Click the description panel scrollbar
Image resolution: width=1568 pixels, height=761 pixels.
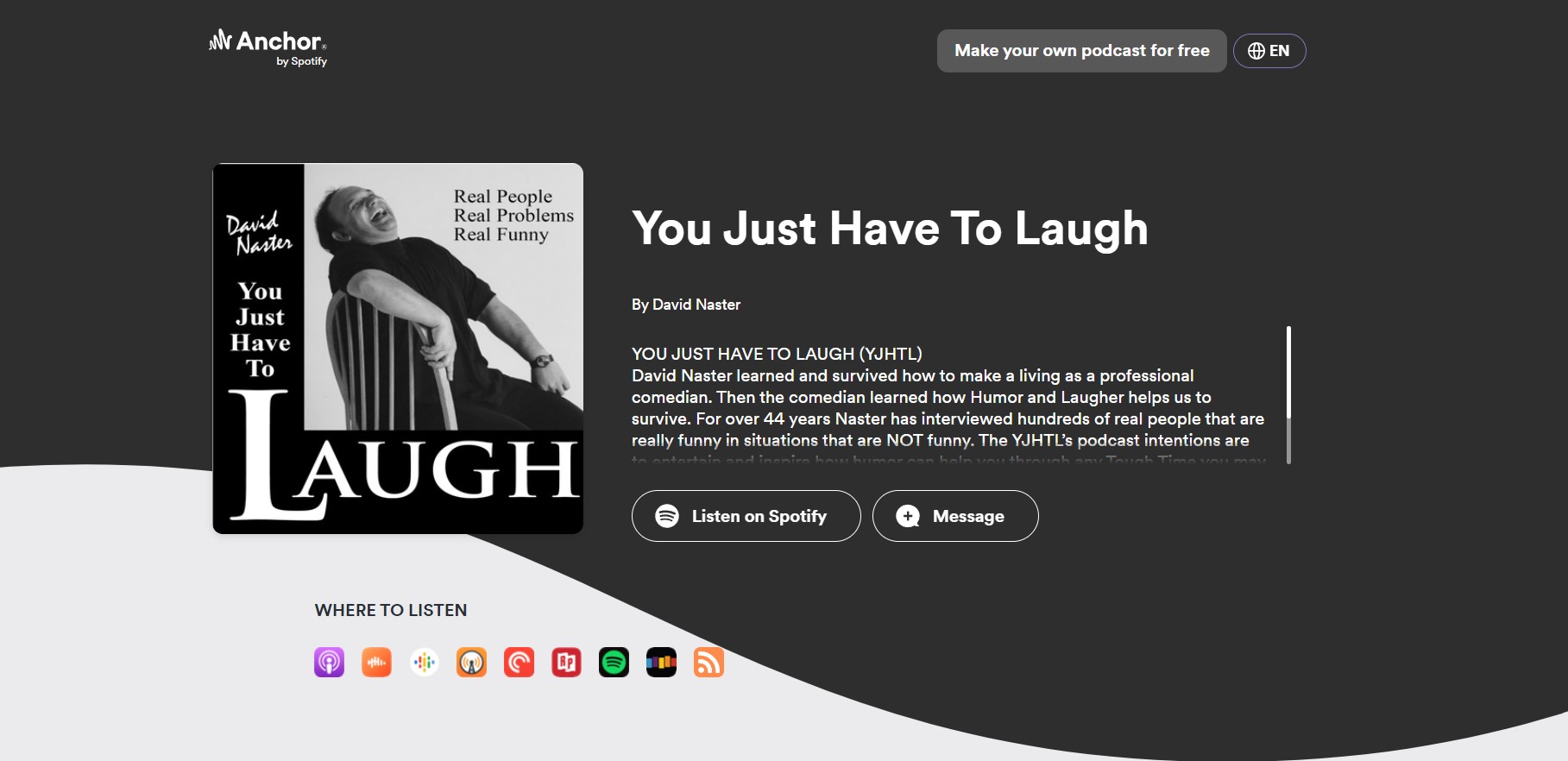(1288, 373)
